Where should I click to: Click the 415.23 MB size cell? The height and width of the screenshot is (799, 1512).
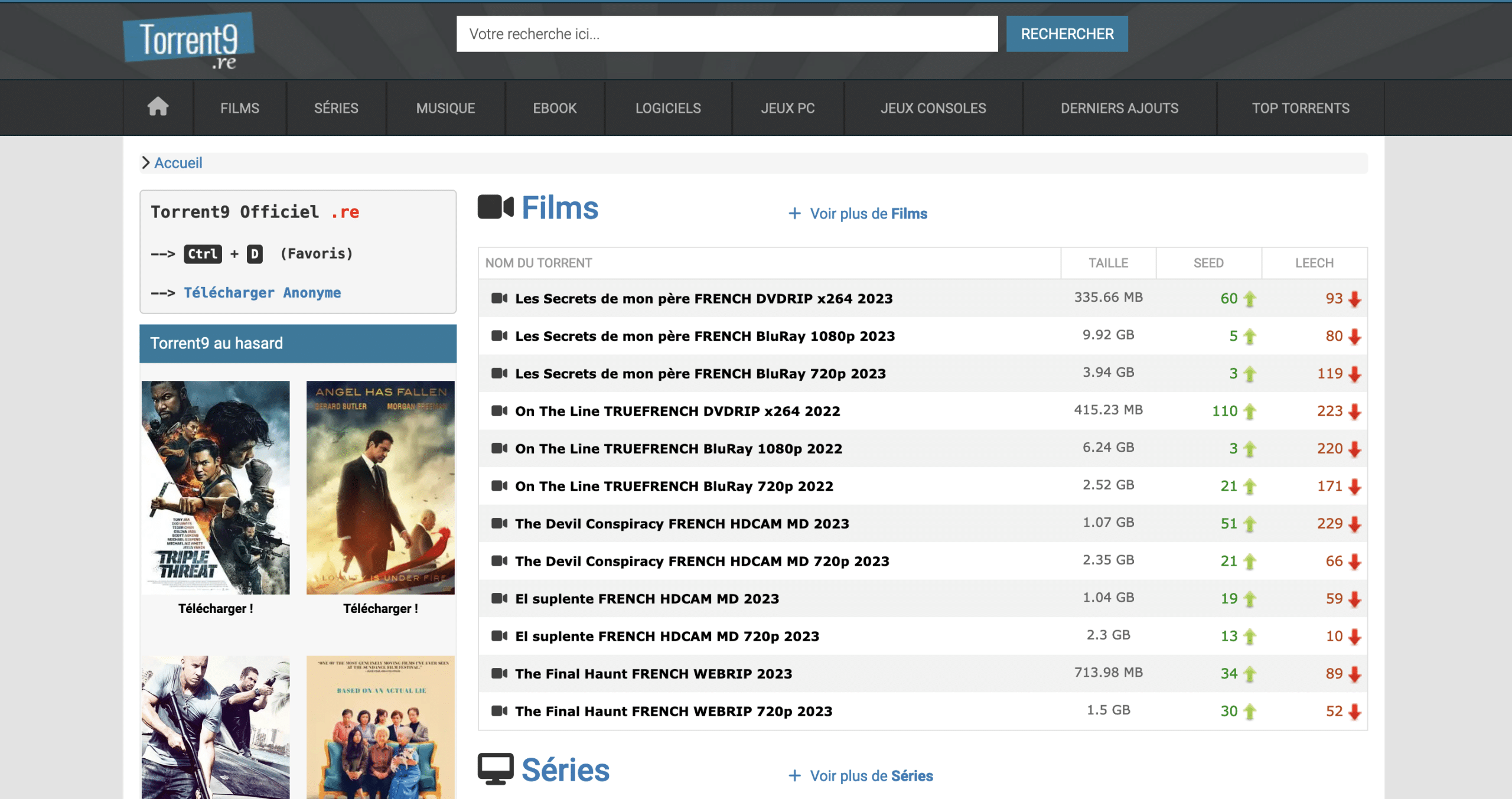[x=1108, y=409]
